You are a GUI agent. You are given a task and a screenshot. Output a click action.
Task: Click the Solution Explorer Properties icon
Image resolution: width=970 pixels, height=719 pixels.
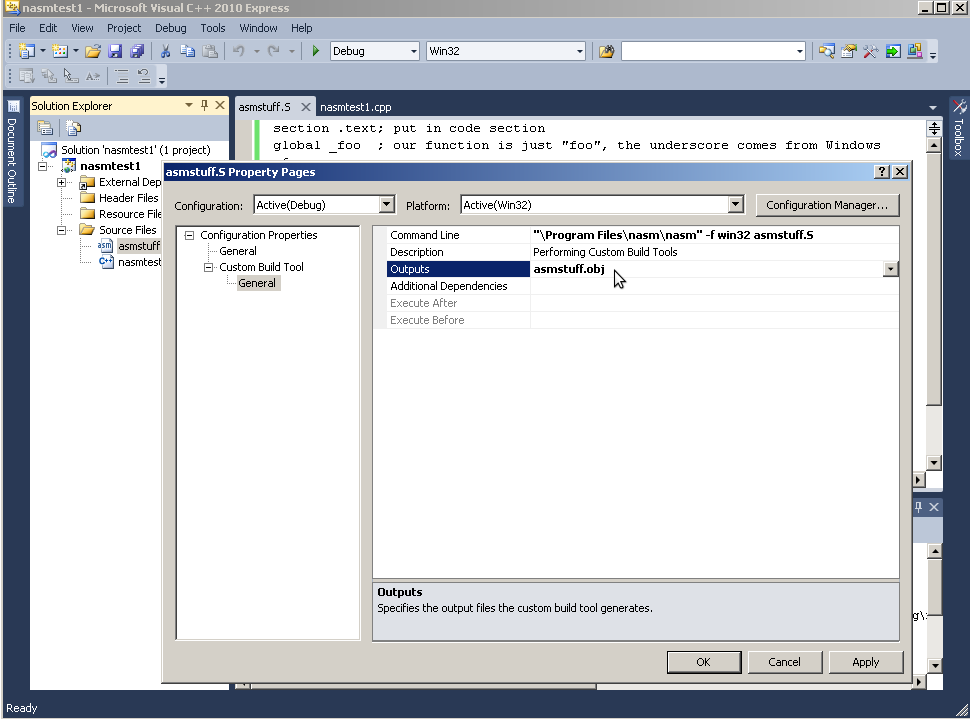point(45,127)
